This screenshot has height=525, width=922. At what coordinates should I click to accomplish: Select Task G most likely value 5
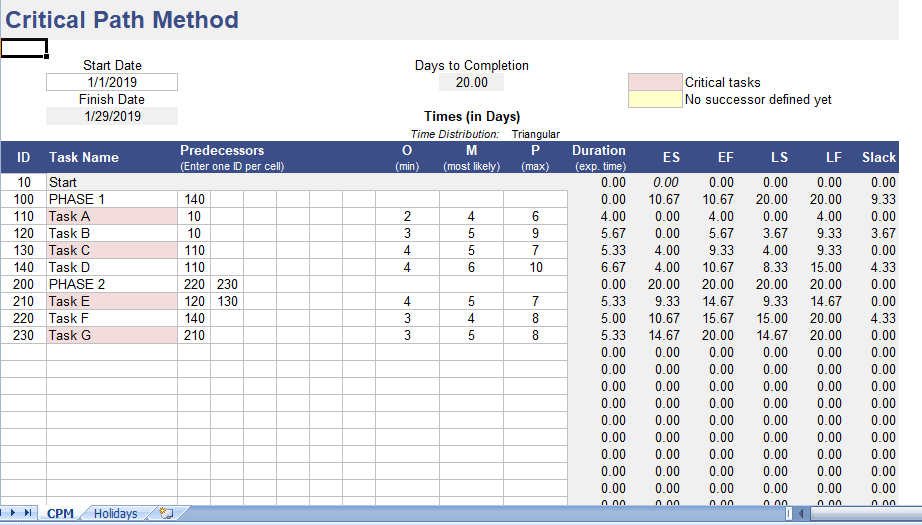coord(471,336)
